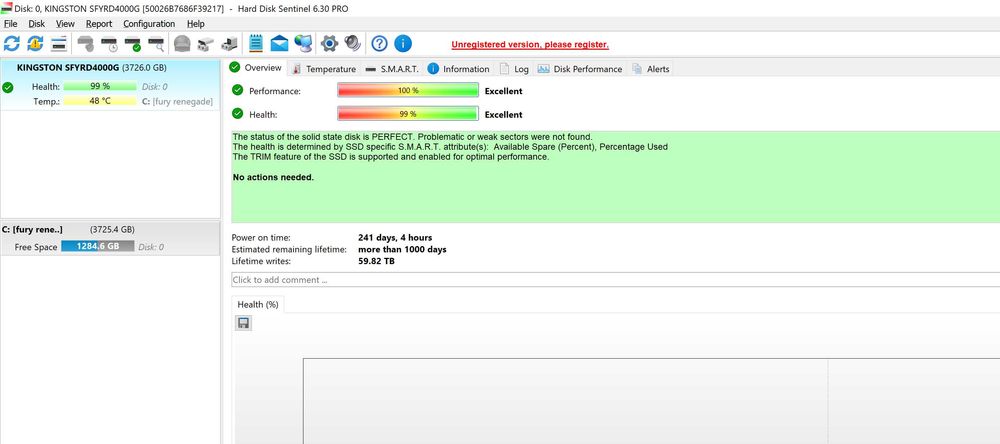The width and height of the screenshot is (1000, 444).
Task: Switch to the Overview tab
Action: click(x=256, y=68)
